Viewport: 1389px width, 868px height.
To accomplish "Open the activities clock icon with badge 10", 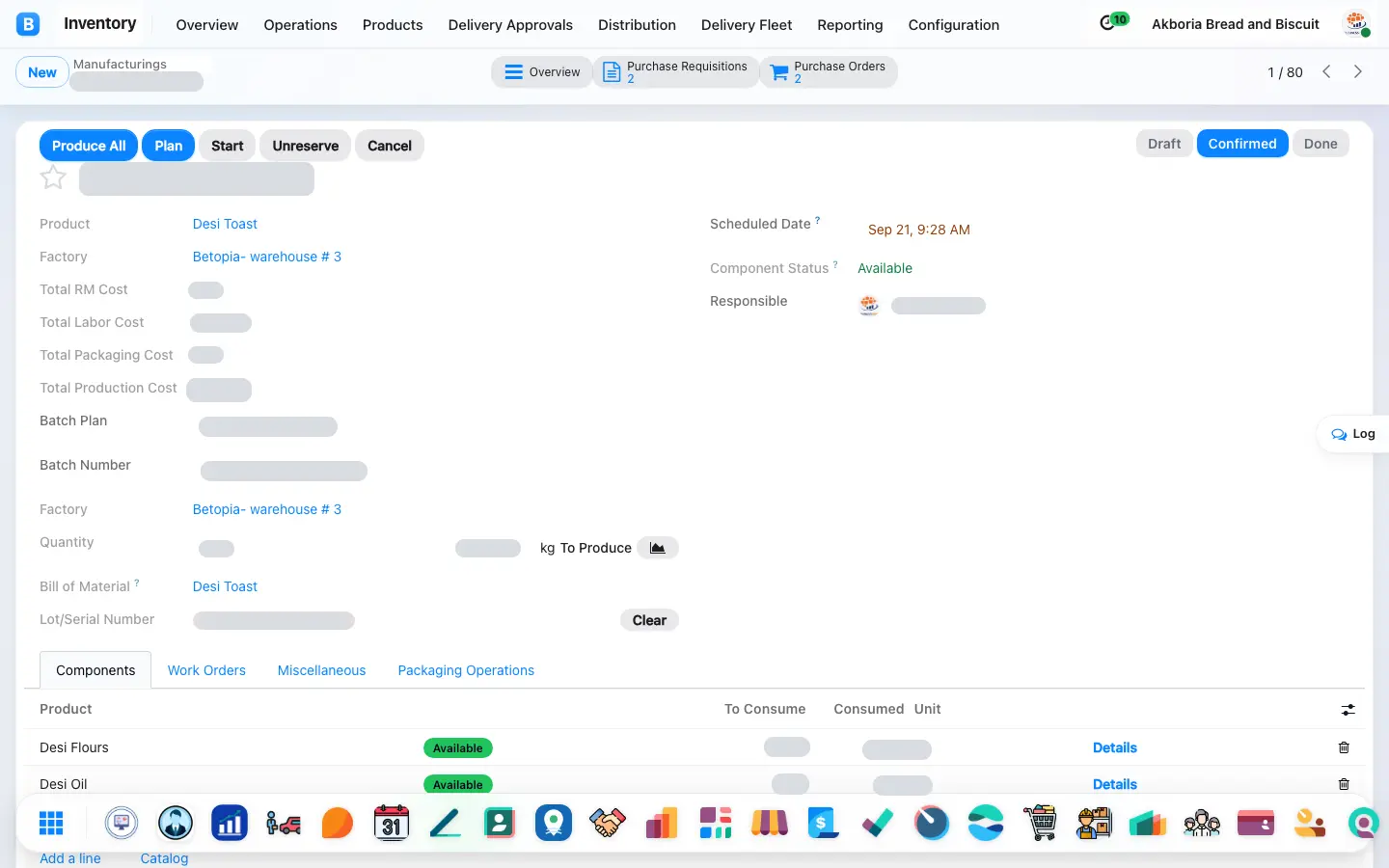I will pyautogui.click(x=1113, y=21).
